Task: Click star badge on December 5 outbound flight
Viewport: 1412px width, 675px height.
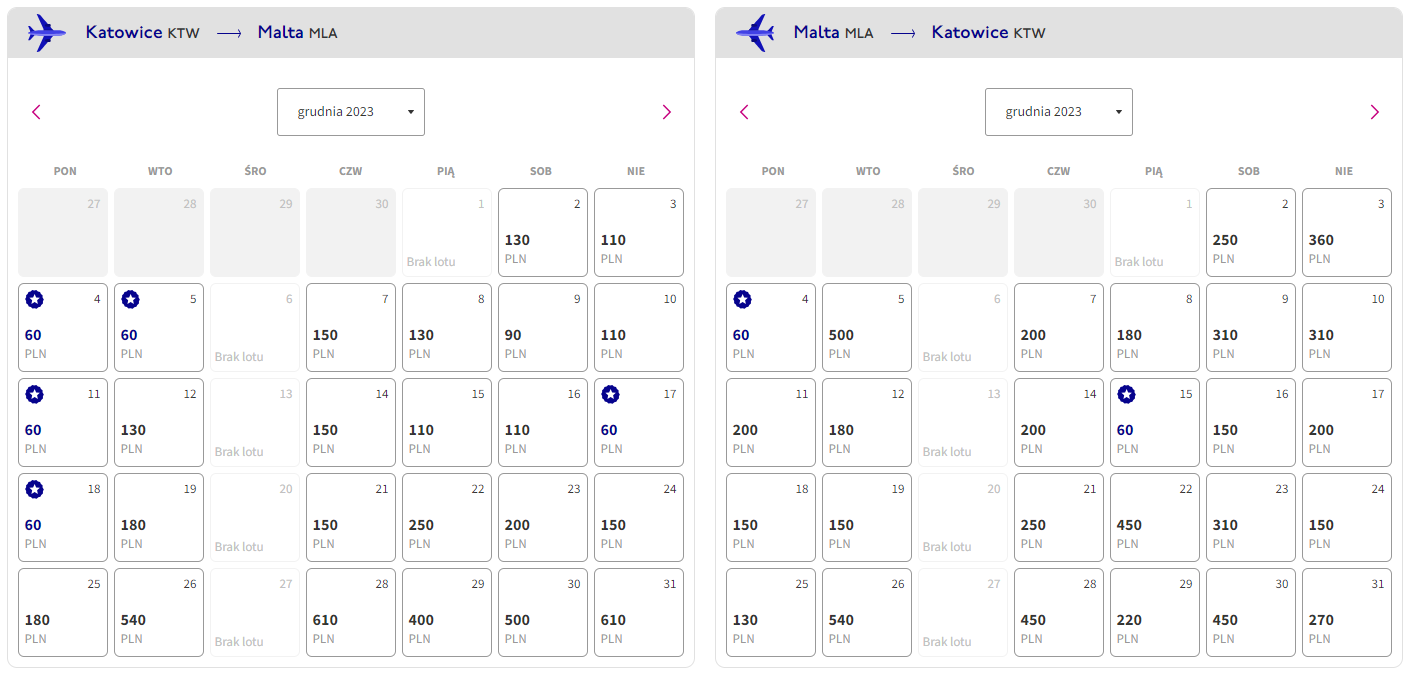Action: point(130,299)
